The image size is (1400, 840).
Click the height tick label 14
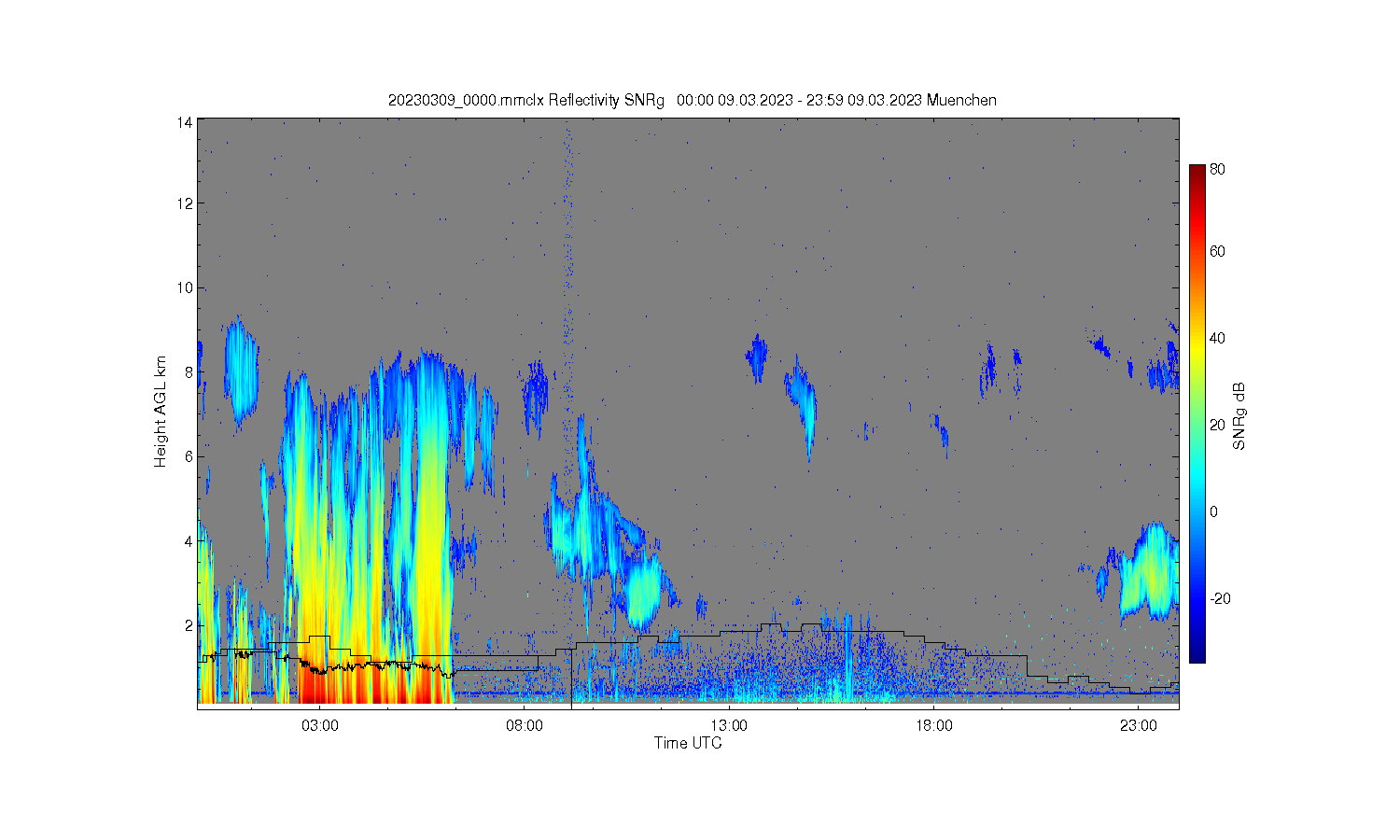tap(186, 122)
